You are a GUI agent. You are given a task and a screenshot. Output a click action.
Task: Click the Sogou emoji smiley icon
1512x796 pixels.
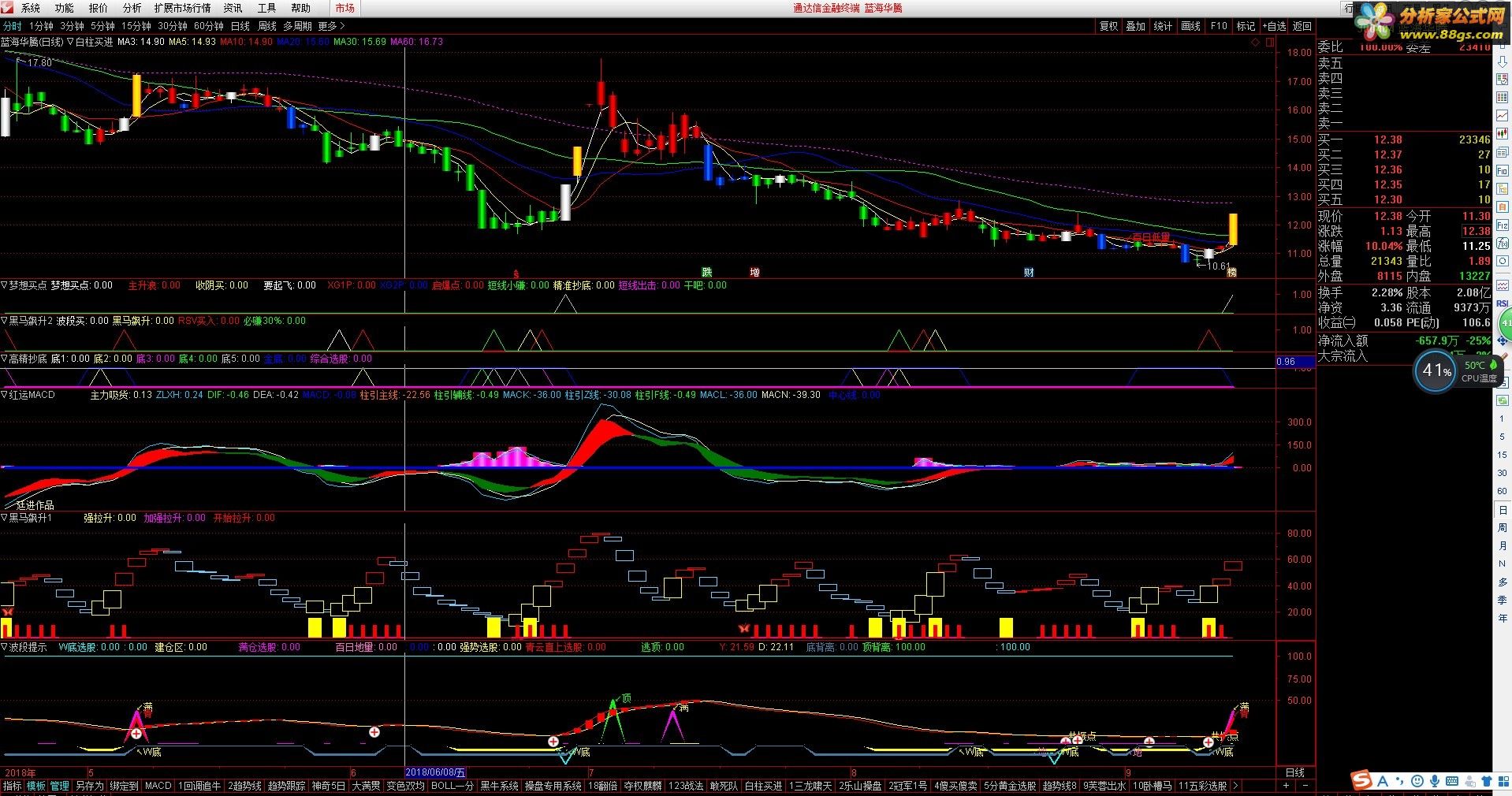point(1417,781)
